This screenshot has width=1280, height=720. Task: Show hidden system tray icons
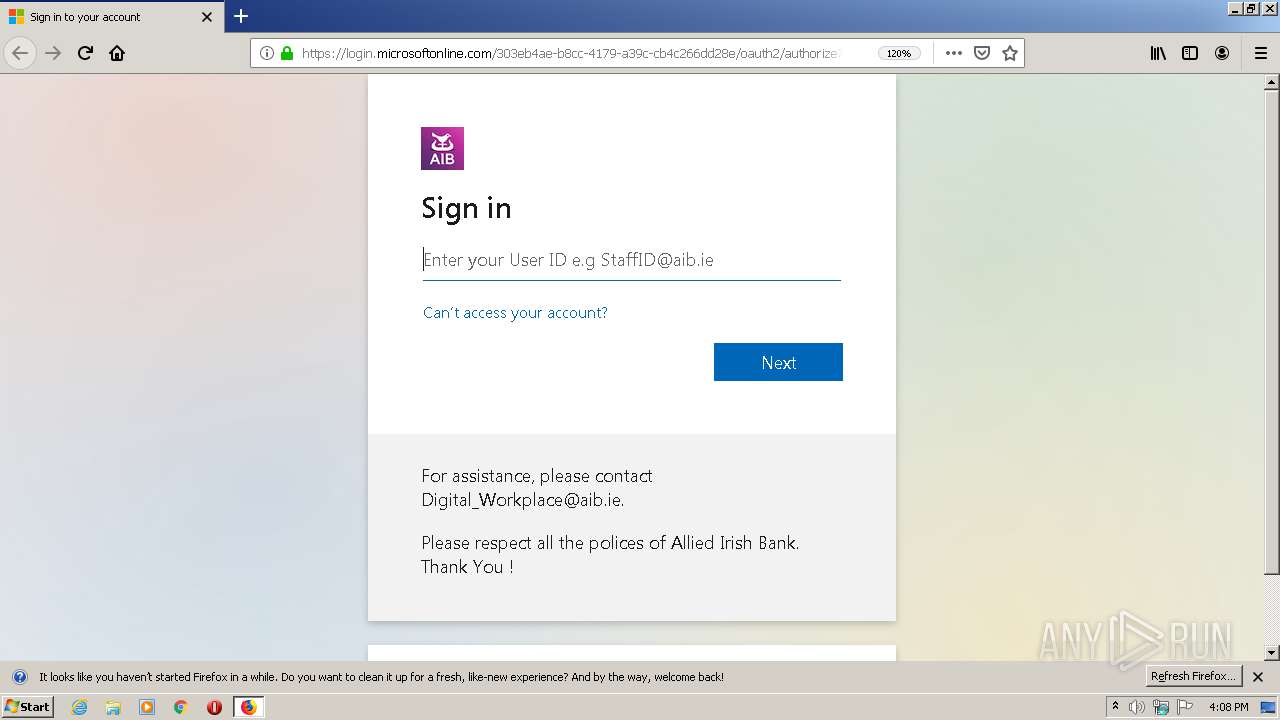tap(1115, 707)
